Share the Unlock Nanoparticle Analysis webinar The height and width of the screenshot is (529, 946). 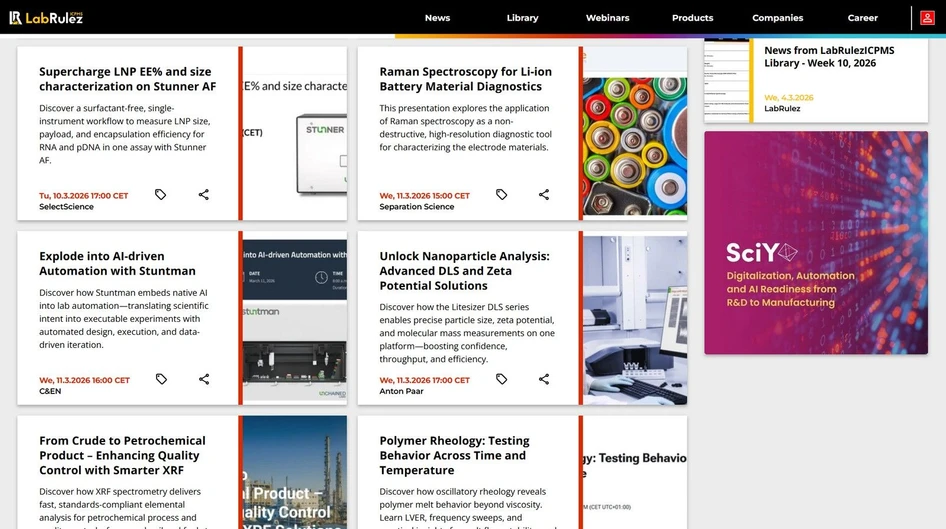click(544, 379)
